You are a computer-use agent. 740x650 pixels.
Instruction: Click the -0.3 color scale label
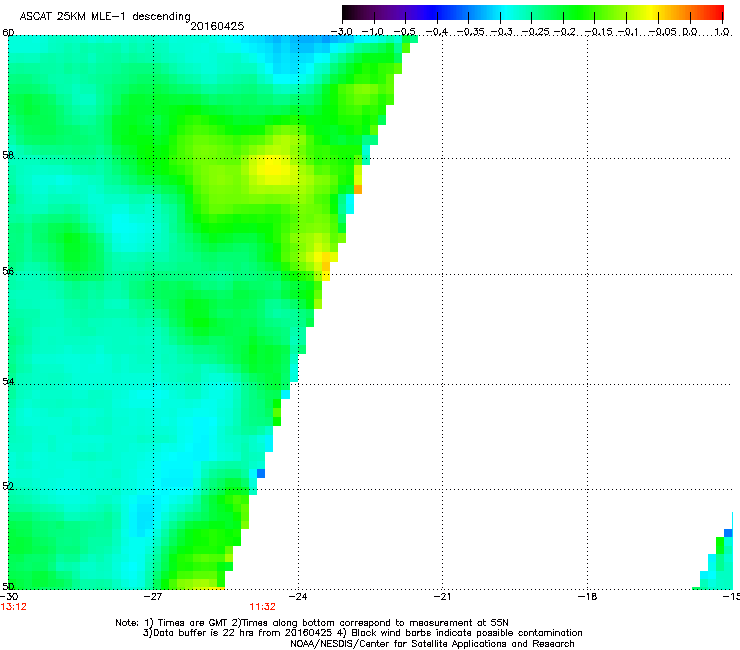tap(502, 32)
